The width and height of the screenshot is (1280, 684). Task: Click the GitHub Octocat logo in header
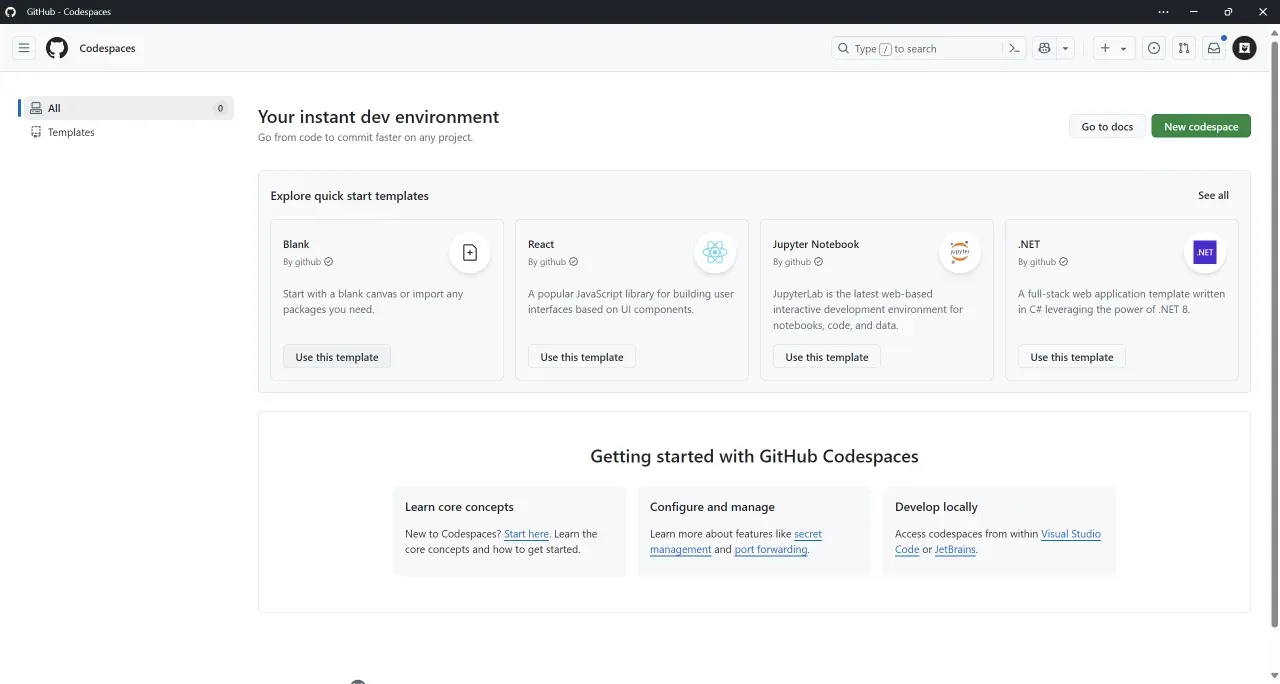pos(57,48)
